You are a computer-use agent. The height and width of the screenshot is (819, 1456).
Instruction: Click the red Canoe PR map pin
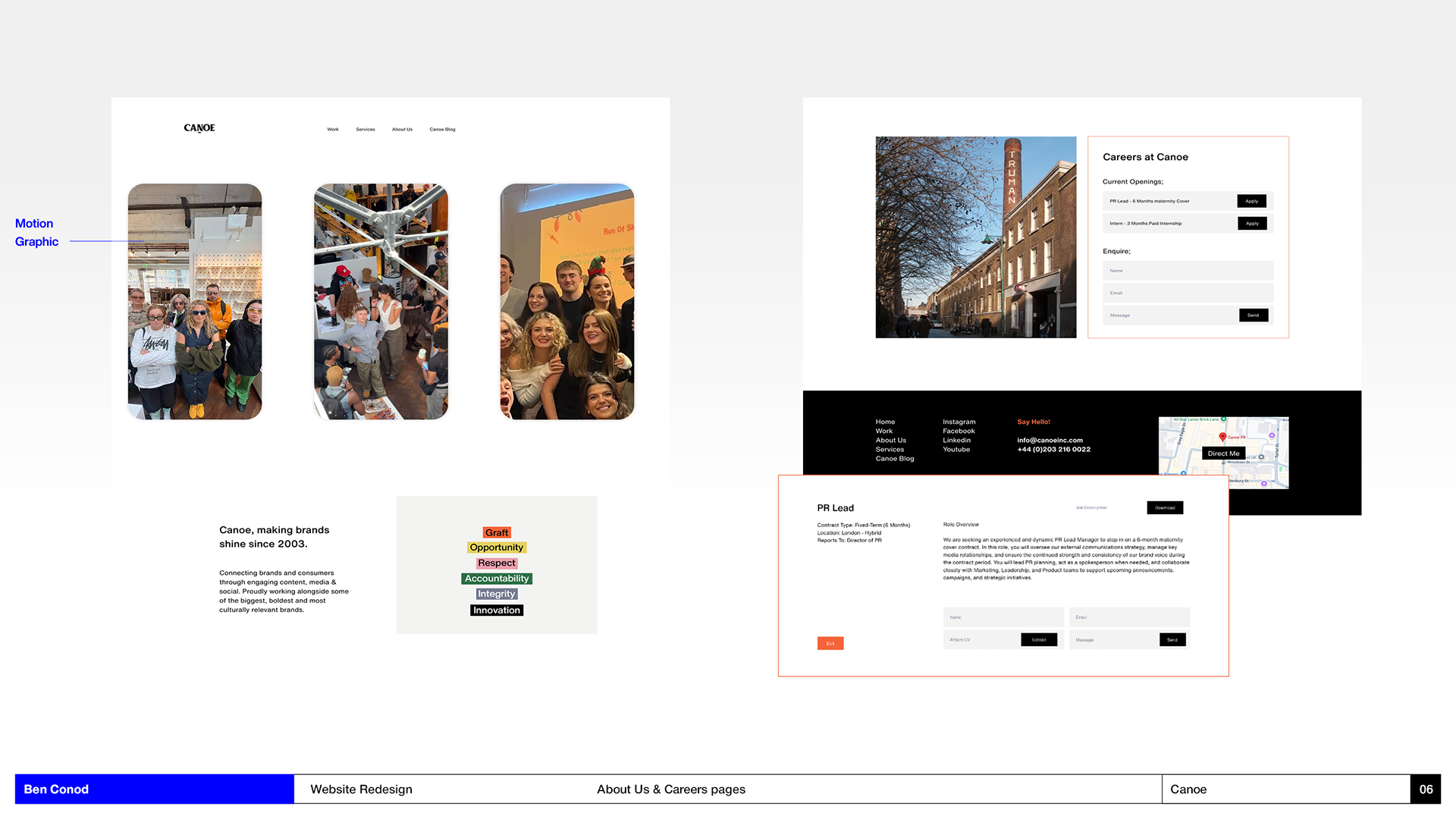(1222, 437)
